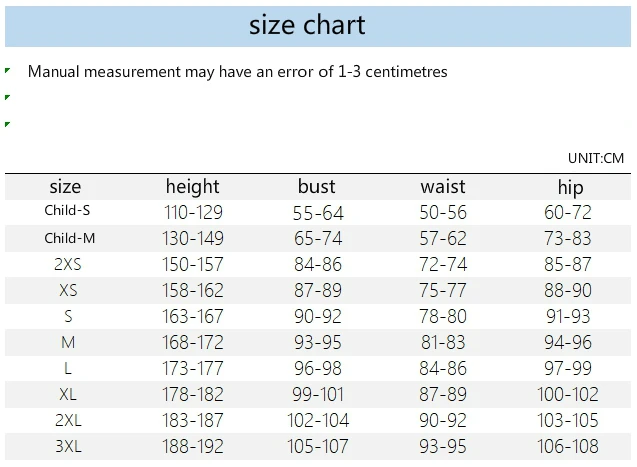
Task: Click the 'hip' column header
Action: [570, 188]
